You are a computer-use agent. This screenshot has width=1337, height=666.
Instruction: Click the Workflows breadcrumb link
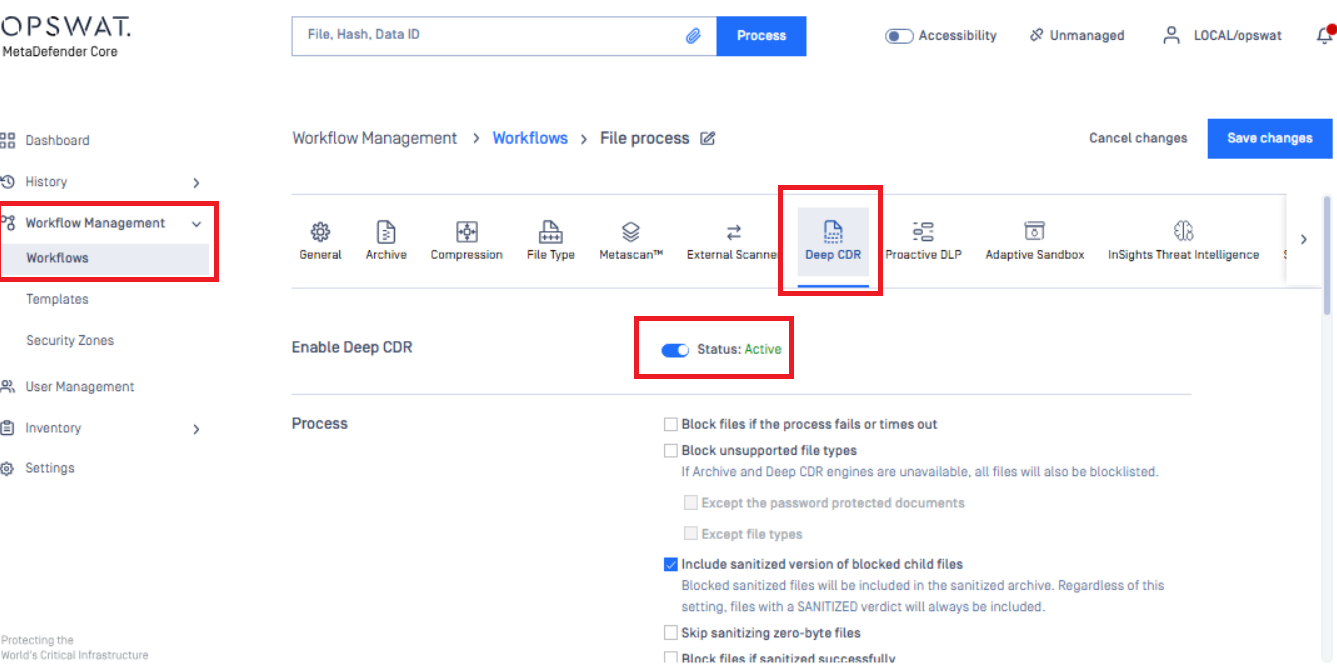[530, 139]
